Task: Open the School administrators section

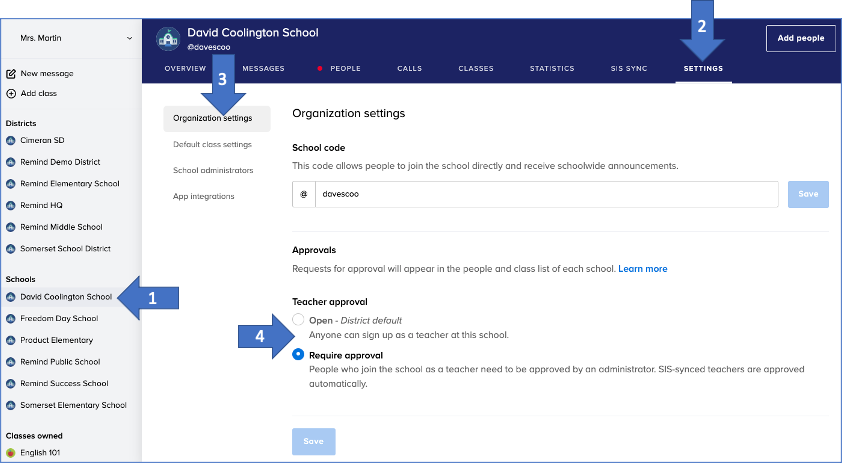Action: (213, 170)
